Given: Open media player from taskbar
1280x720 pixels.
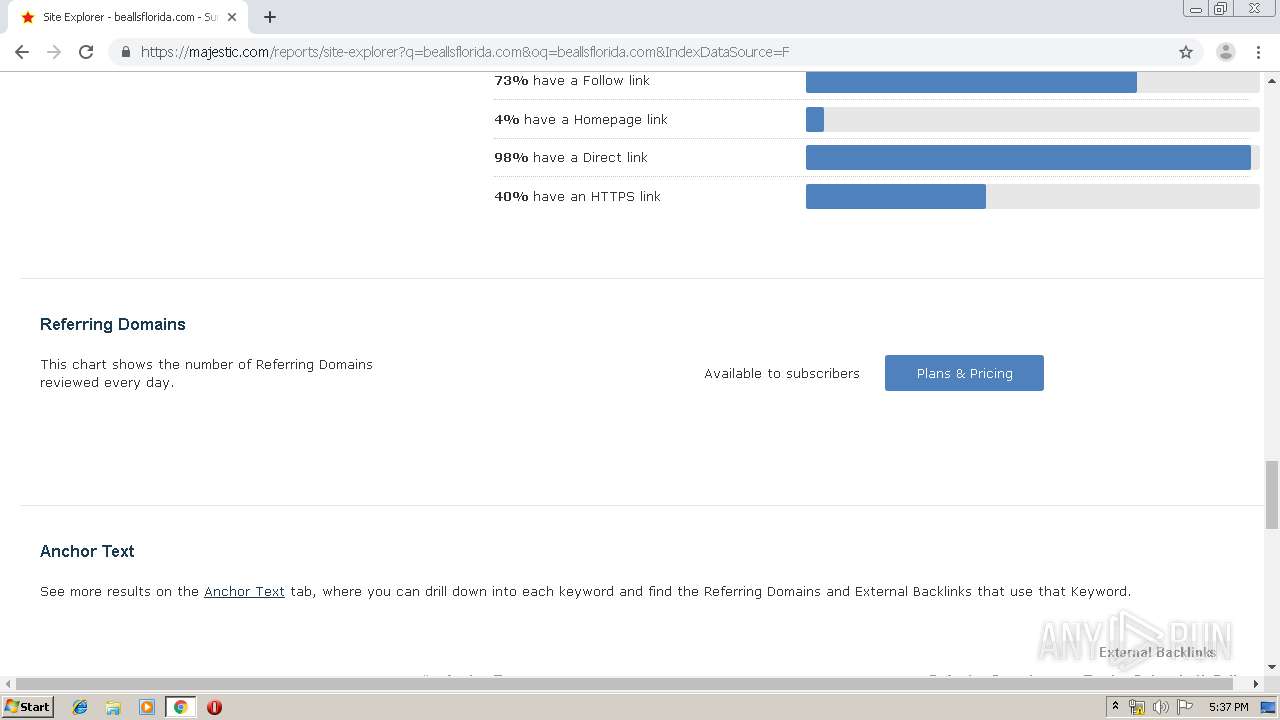Looking at the screenshot, I should [x=147, y=707].
